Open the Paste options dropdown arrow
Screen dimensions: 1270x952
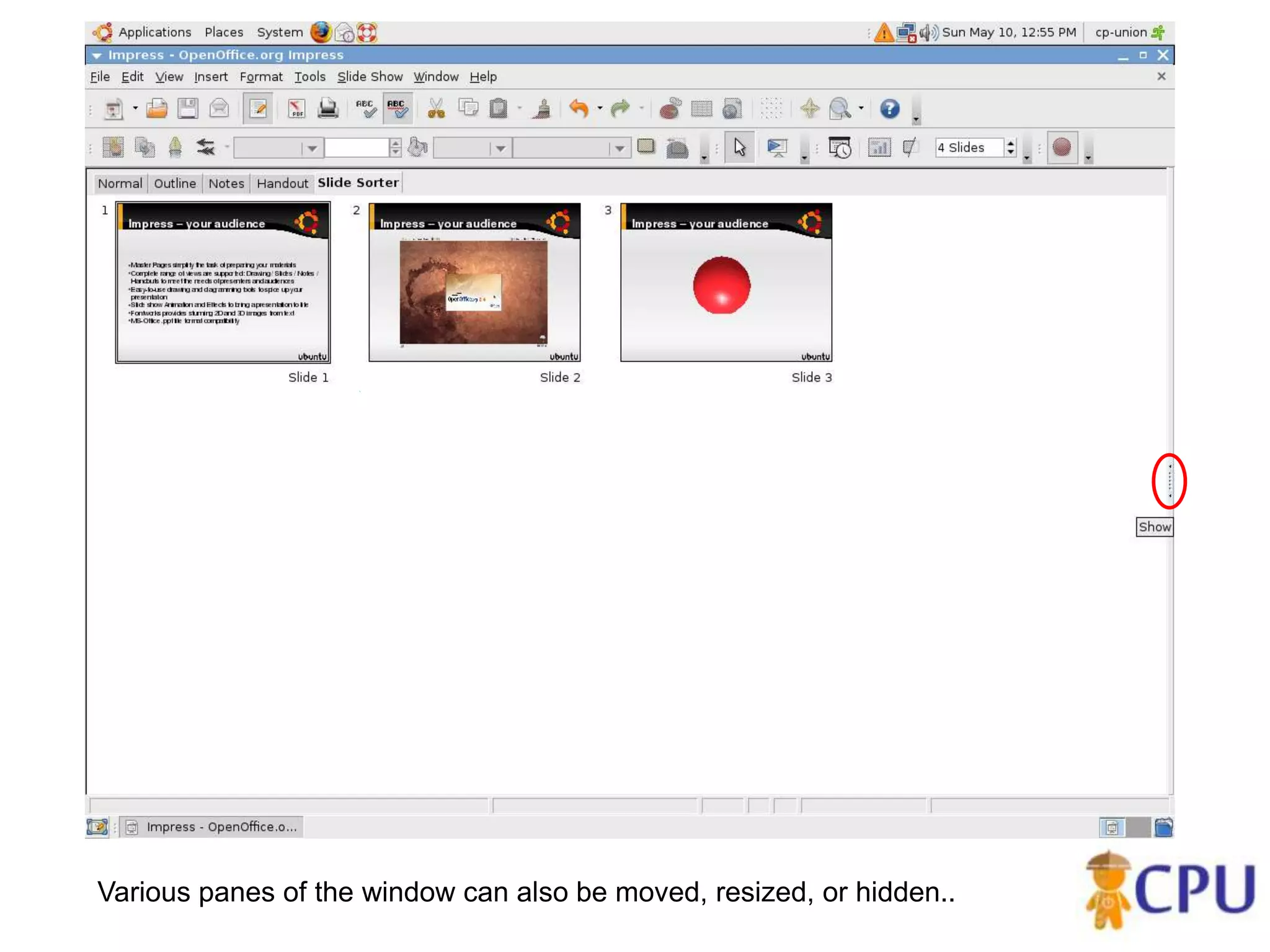pos(520,109)
